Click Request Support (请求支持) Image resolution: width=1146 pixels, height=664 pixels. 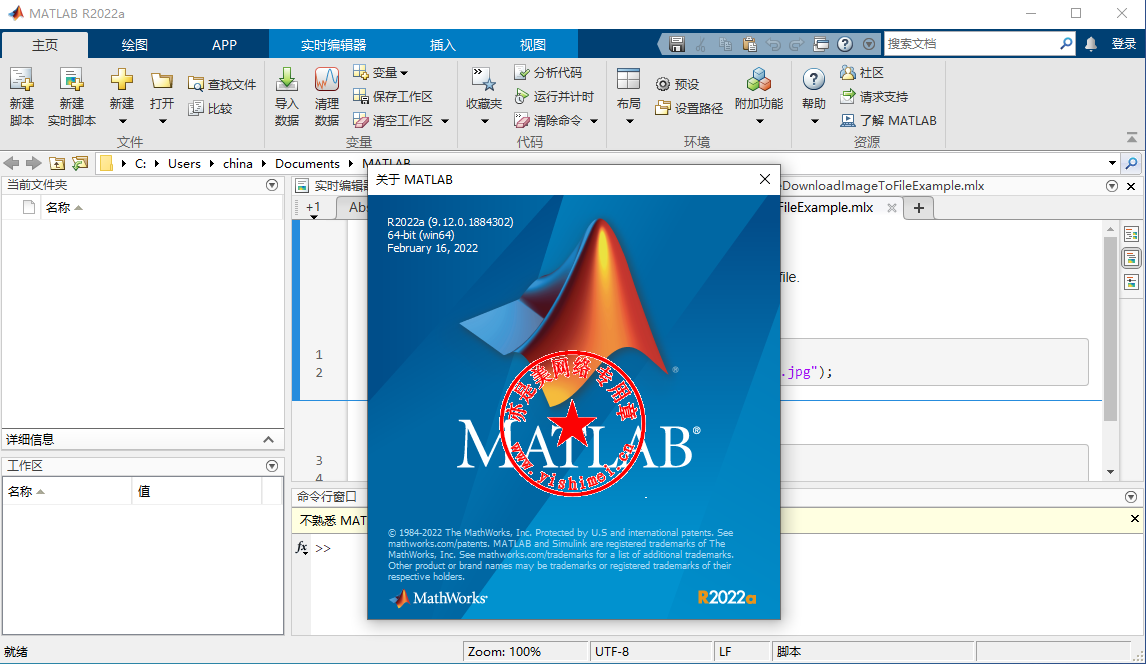point(873,96)
